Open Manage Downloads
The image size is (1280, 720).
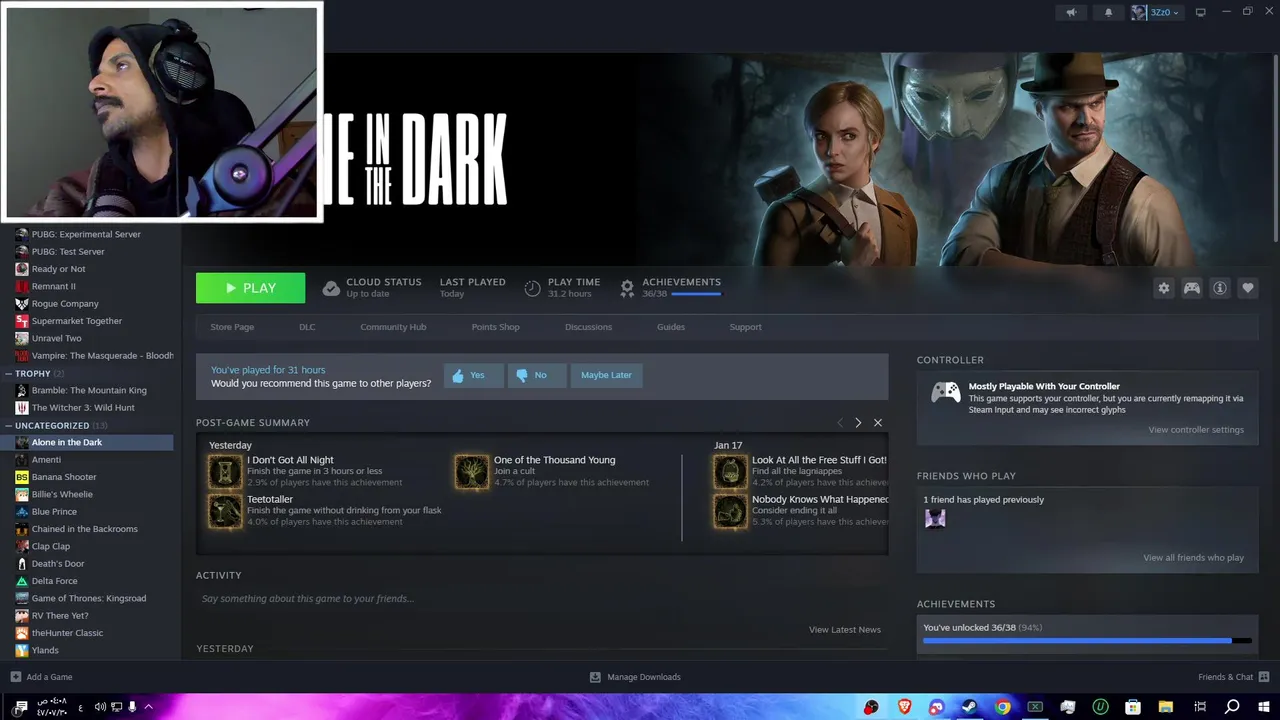click(635, 677)
